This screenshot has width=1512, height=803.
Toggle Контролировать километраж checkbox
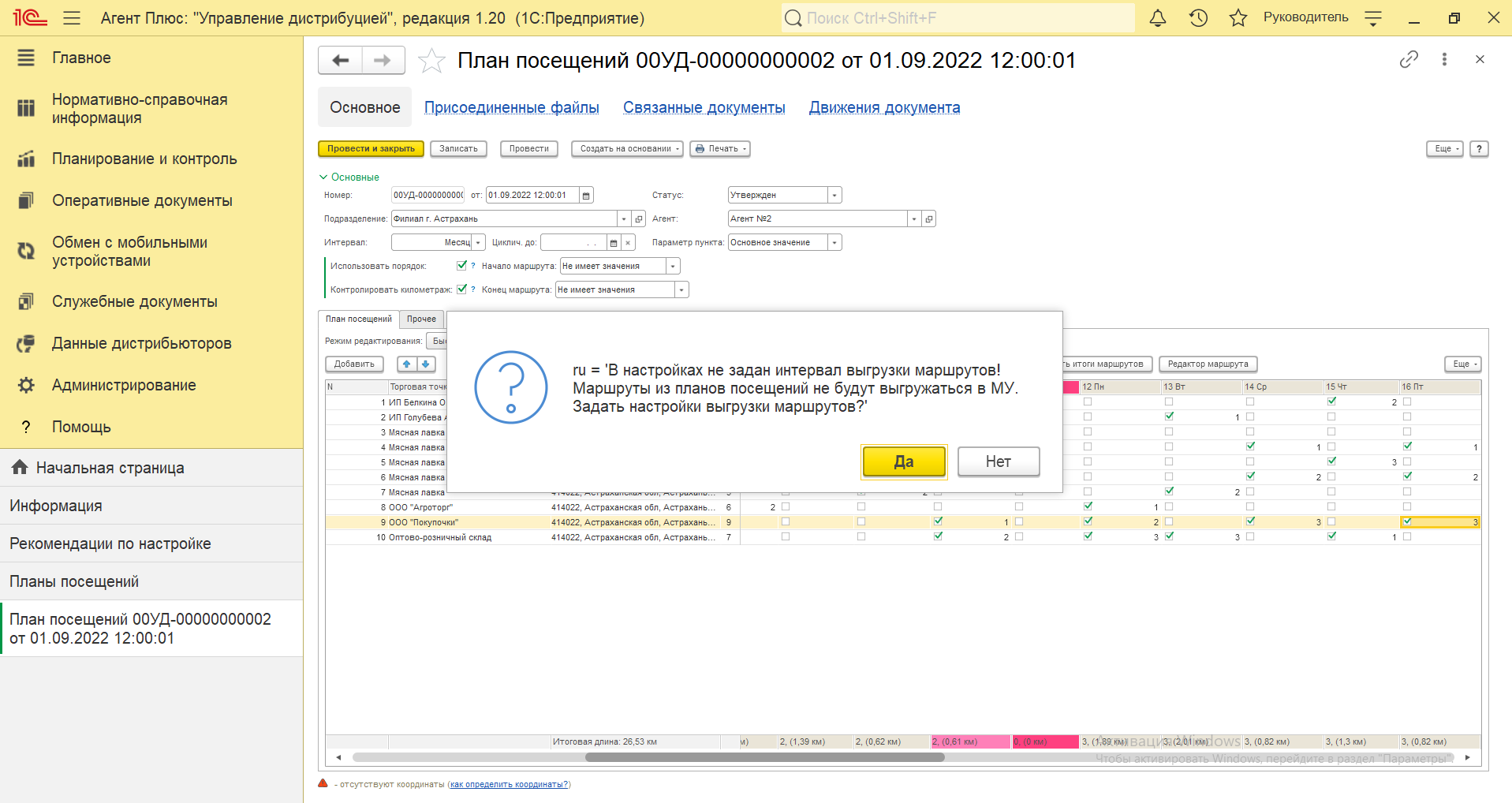(461, 289)
